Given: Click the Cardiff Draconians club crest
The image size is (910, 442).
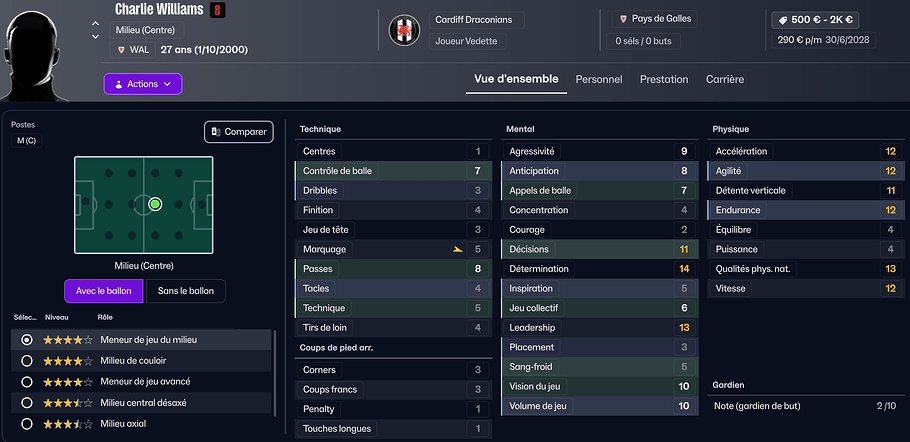Looking at the screenshot, I should pos(406,31).
